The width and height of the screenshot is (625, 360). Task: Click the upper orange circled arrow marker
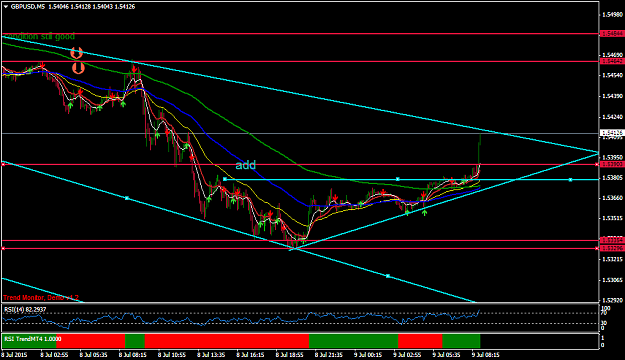[x=77, y=52]
